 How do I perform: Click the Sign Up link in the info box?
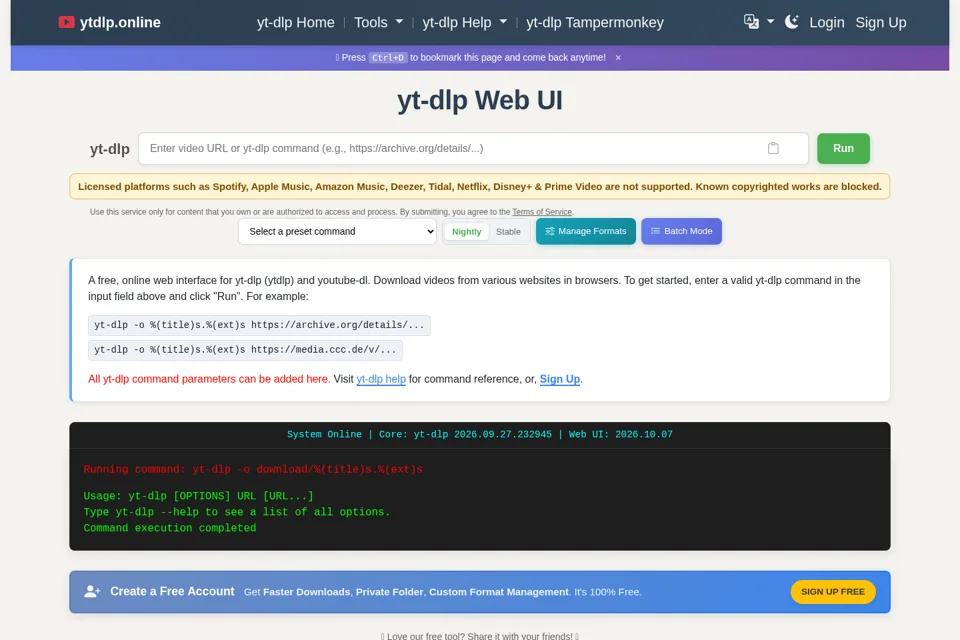pyautogui.click(x=560, y=379)
